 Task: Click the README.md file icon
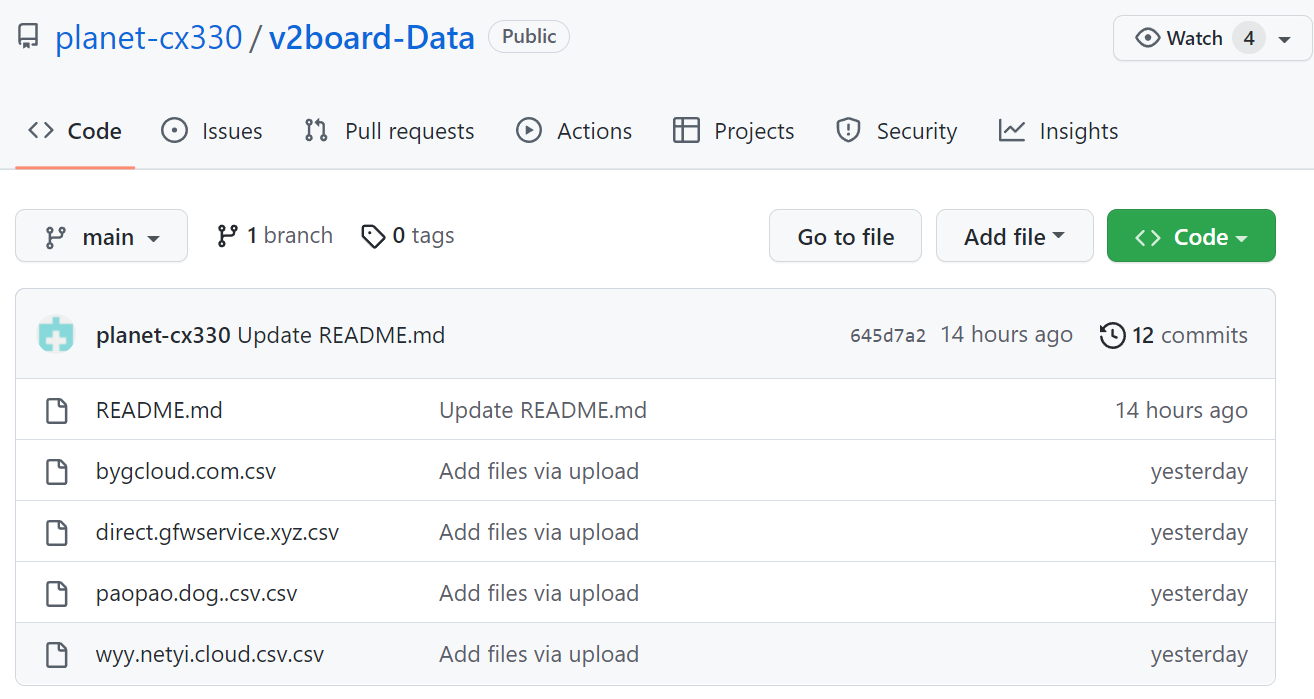[57, 410]
